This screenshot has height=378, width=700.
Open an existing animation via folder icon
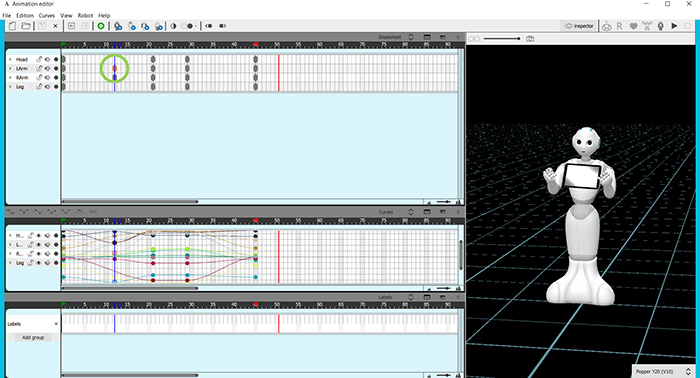[26, 26]
